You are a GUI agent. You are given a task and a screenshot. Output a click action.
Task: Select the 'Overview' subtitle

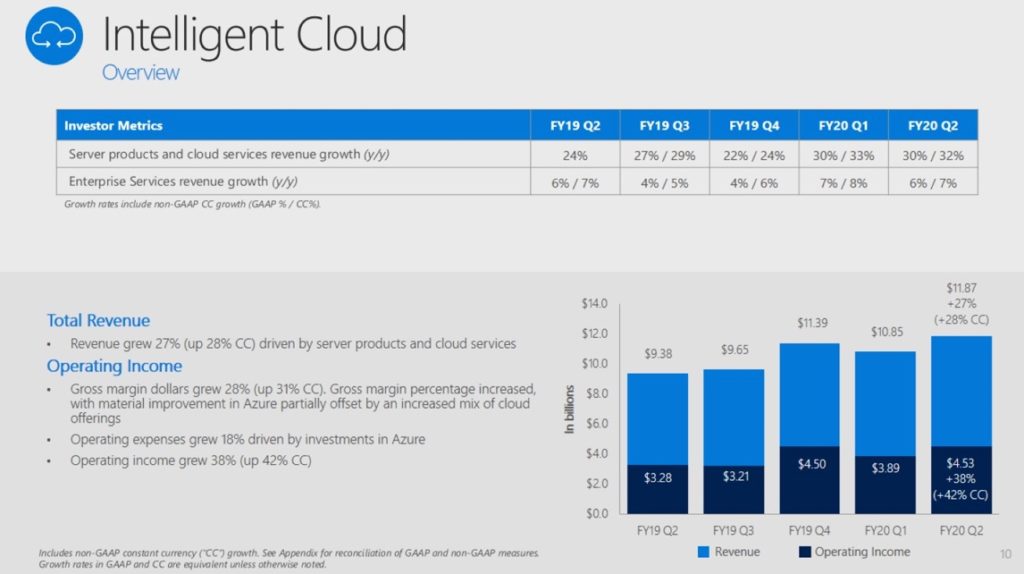click(140, 72)
